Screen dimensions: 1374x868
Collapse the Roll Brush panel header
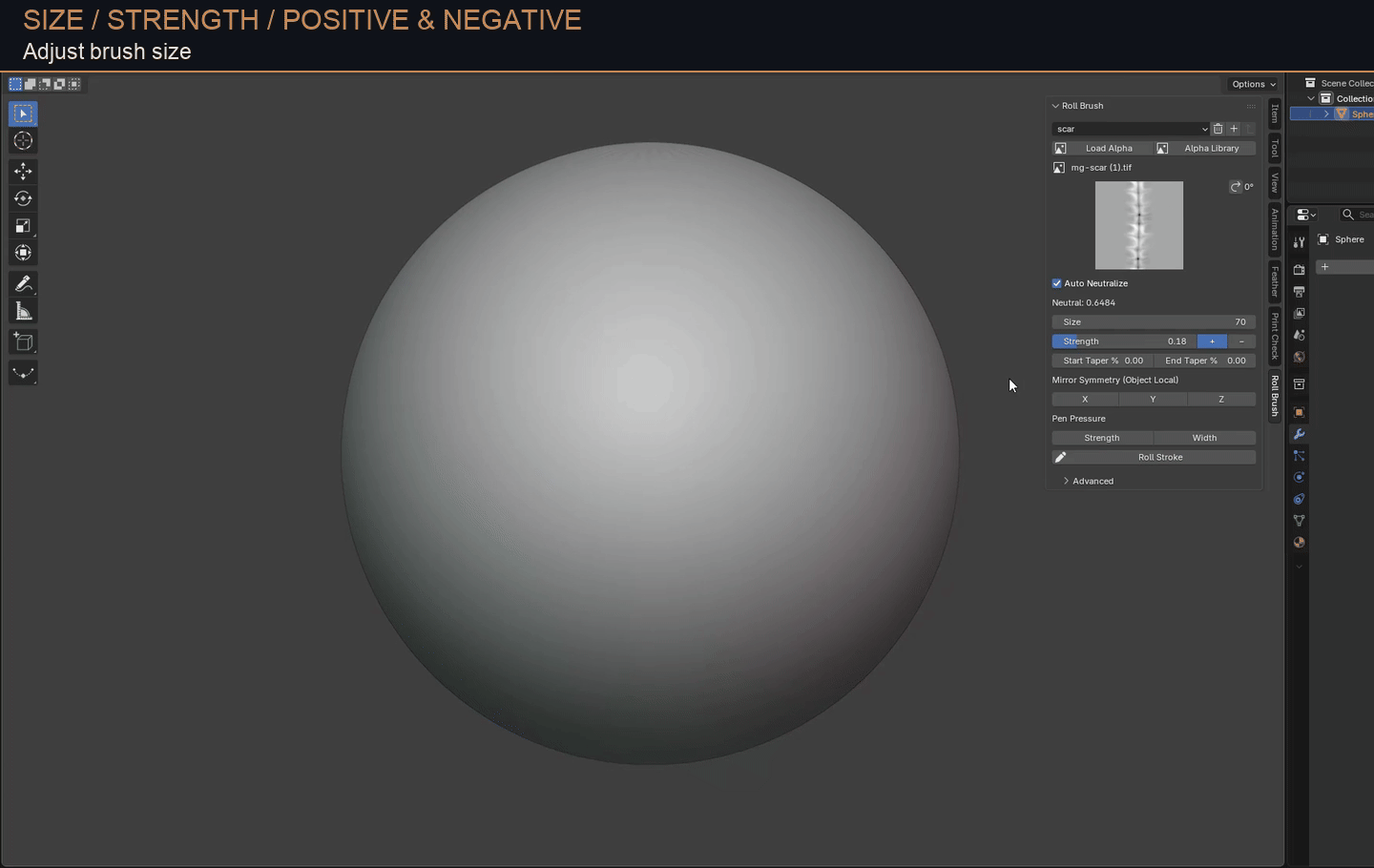point(1077,106)
